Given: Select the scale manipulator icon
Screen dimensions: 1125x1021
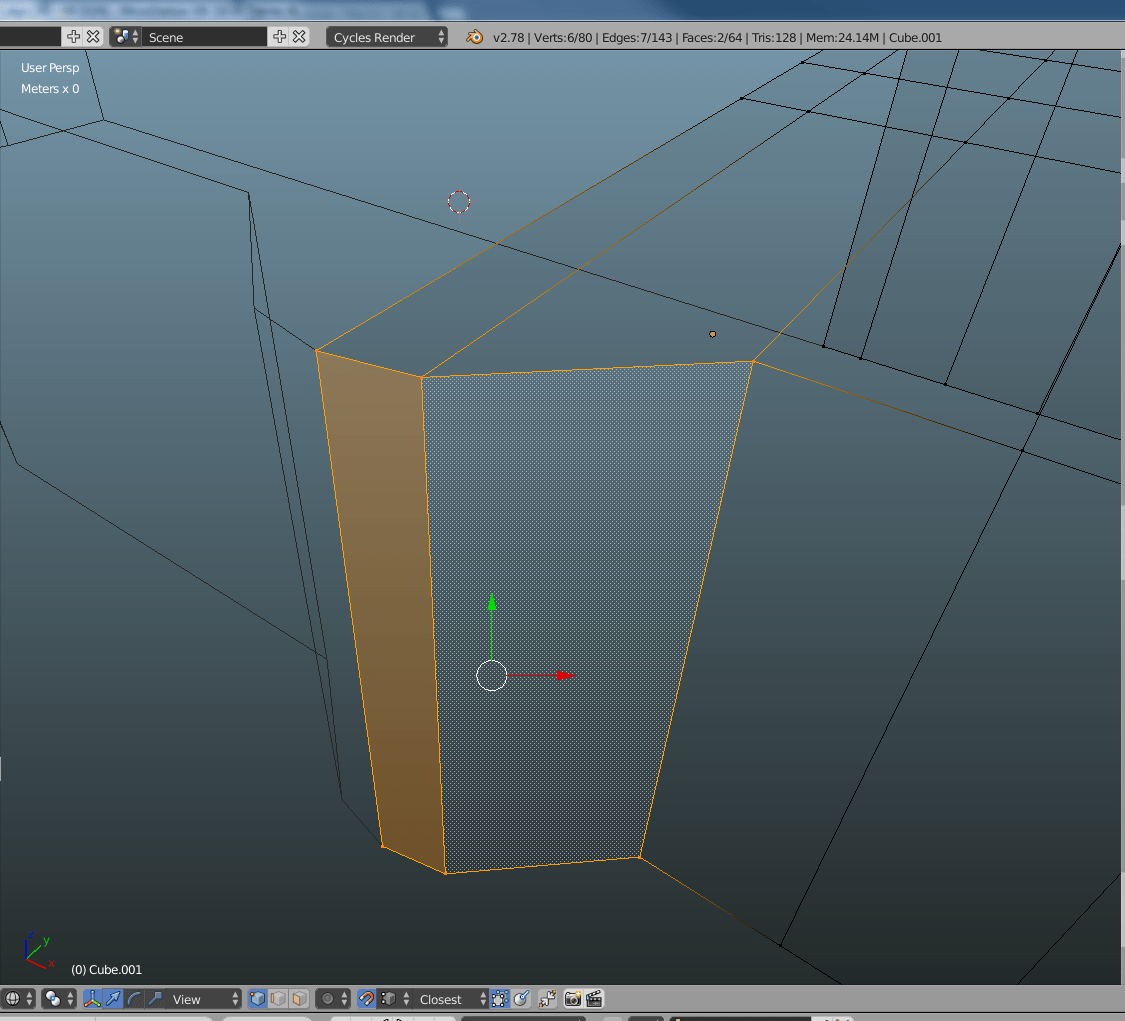Looking at the screenshot, I should [x=157, y=998].
